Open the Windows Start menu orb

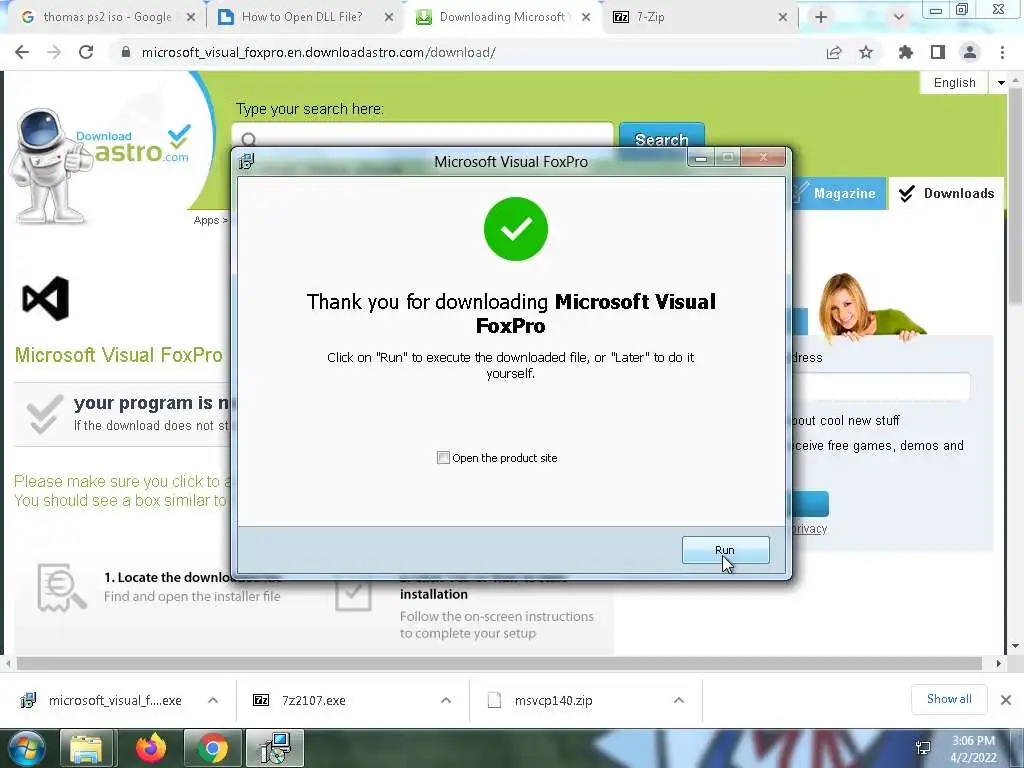pos(27,748)
